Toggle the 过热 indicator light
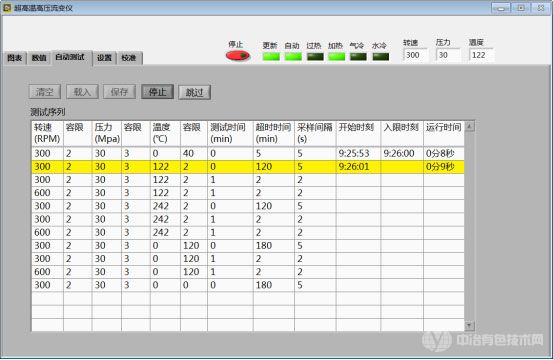Image resolution: width=553 pixels, height=360 pixels. pos(315,56)
